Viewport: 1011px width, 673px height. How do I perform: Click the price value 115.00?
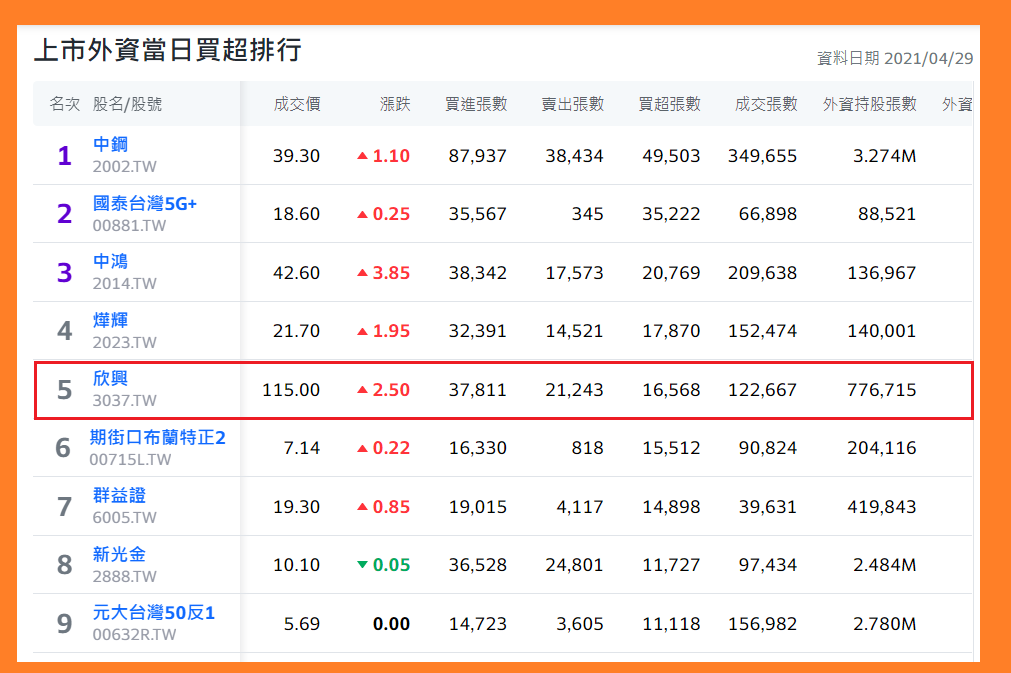click(x=291, y=390)
